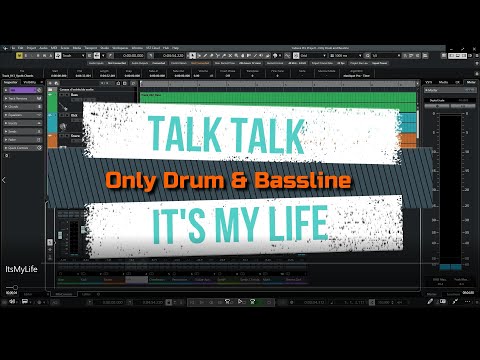The width and height of the screenshot is (480, 360).
Task: Click the three-dots more icon bottom right
Action: (467, 302)
